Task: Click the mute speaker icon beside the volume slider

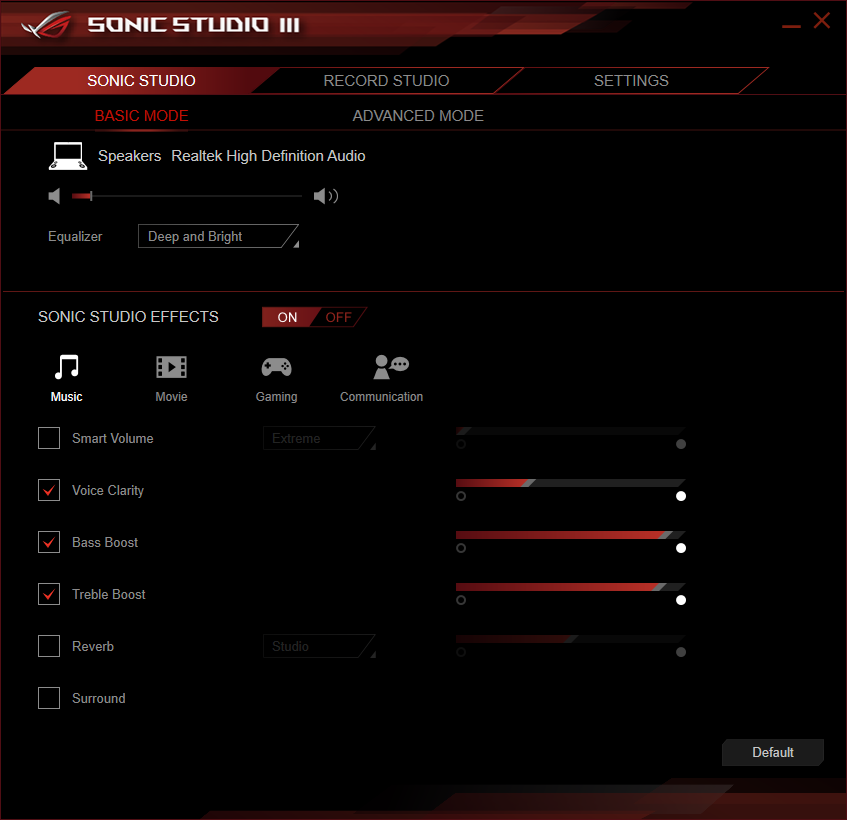Action: (x=54, y=196)
